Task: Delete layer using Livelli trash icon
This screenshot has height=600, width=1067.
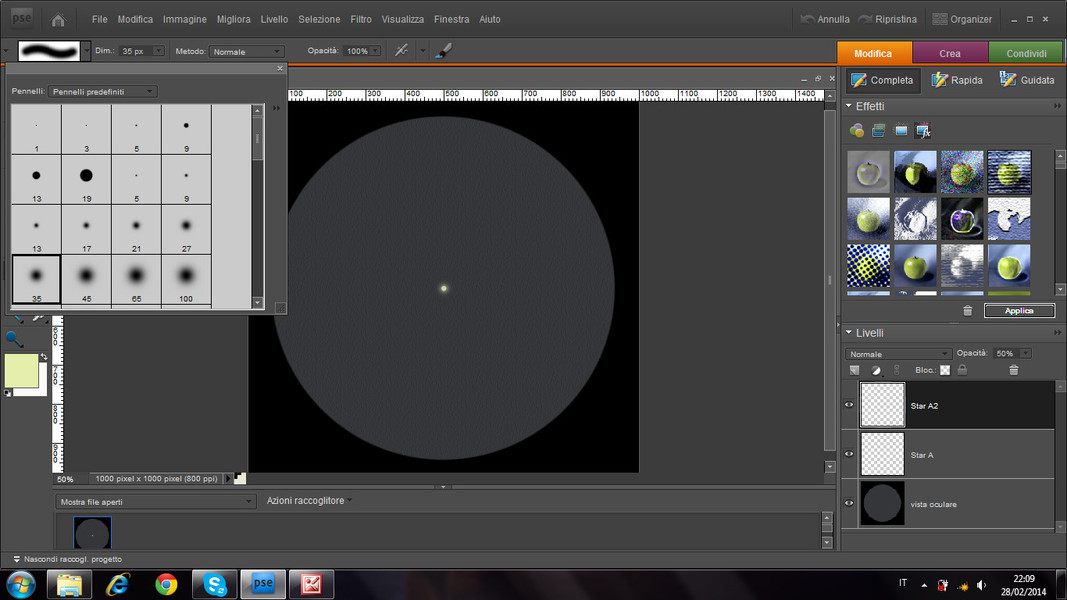Action: pyautogui.click(x=1013, y=370)
